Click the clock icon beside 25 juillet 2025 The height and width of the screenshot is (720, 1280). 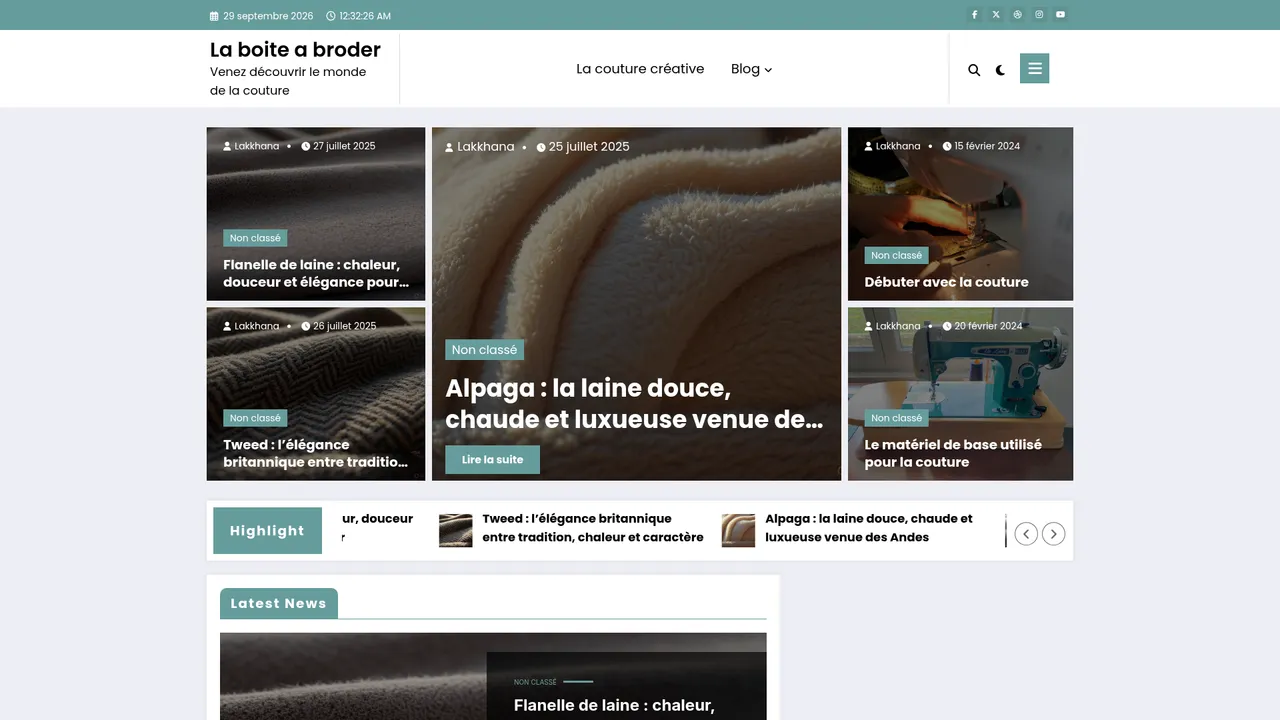541,147
